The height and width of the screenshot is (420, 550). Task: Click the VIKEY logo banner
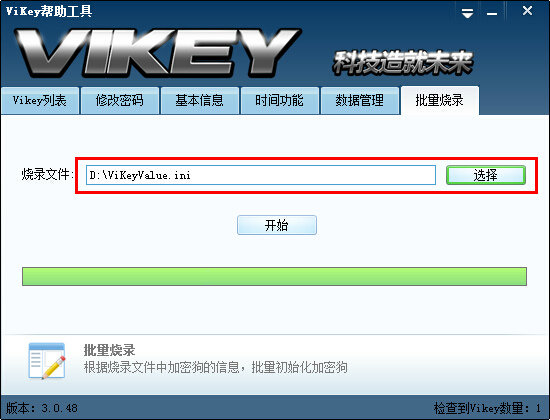(x=157, y=53)
